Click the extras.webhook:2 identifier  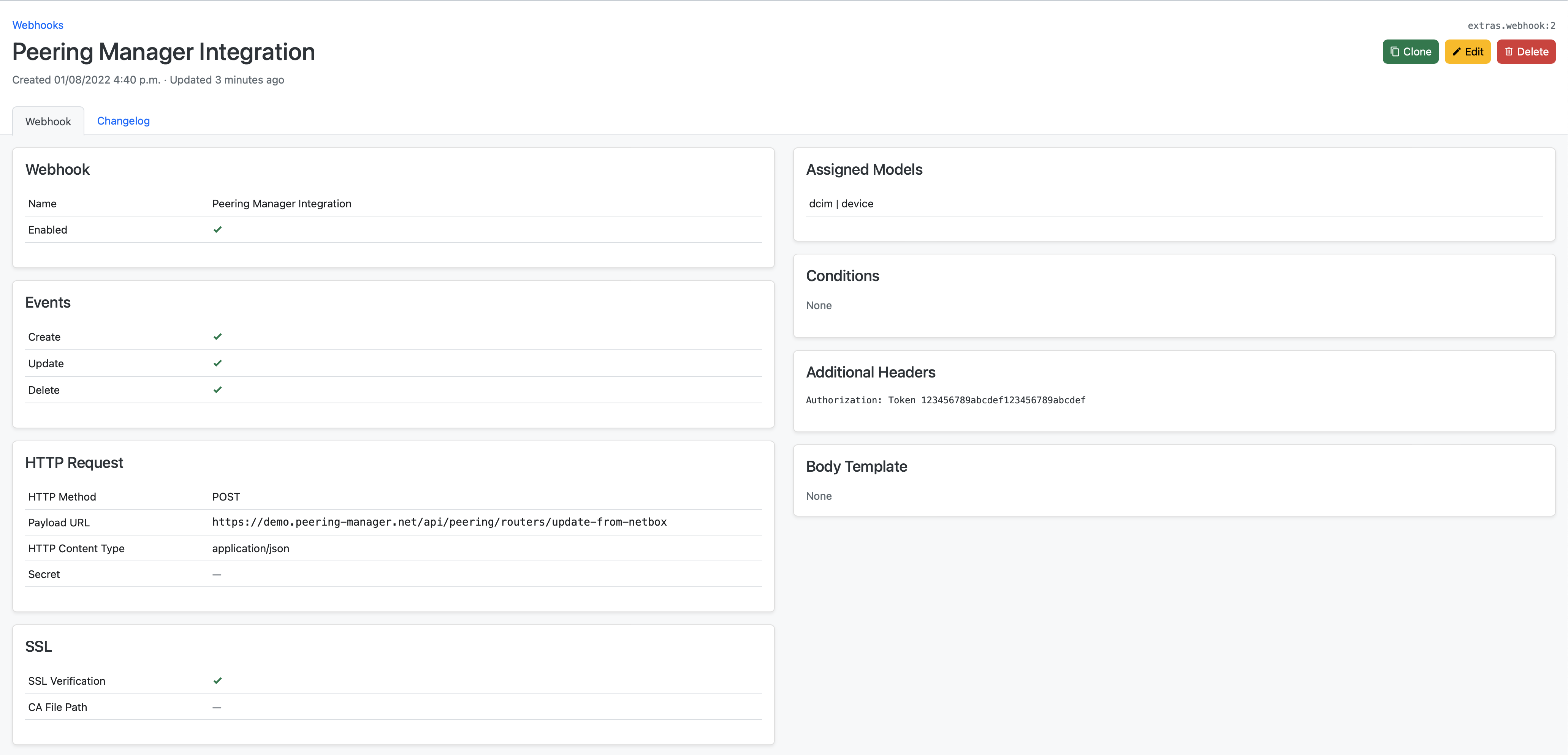click(x=1511, y=25)
